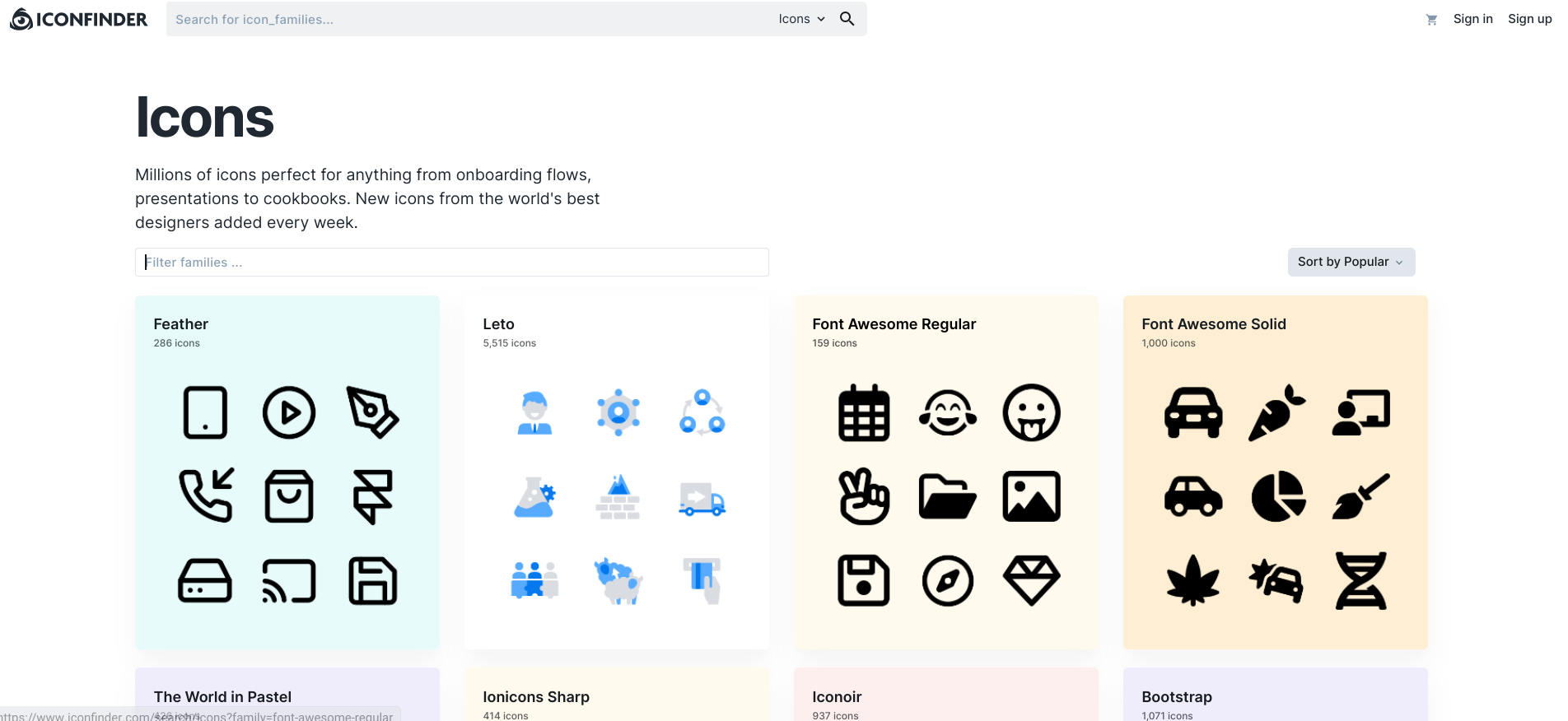Select the open folder icon

coord(948,496)
